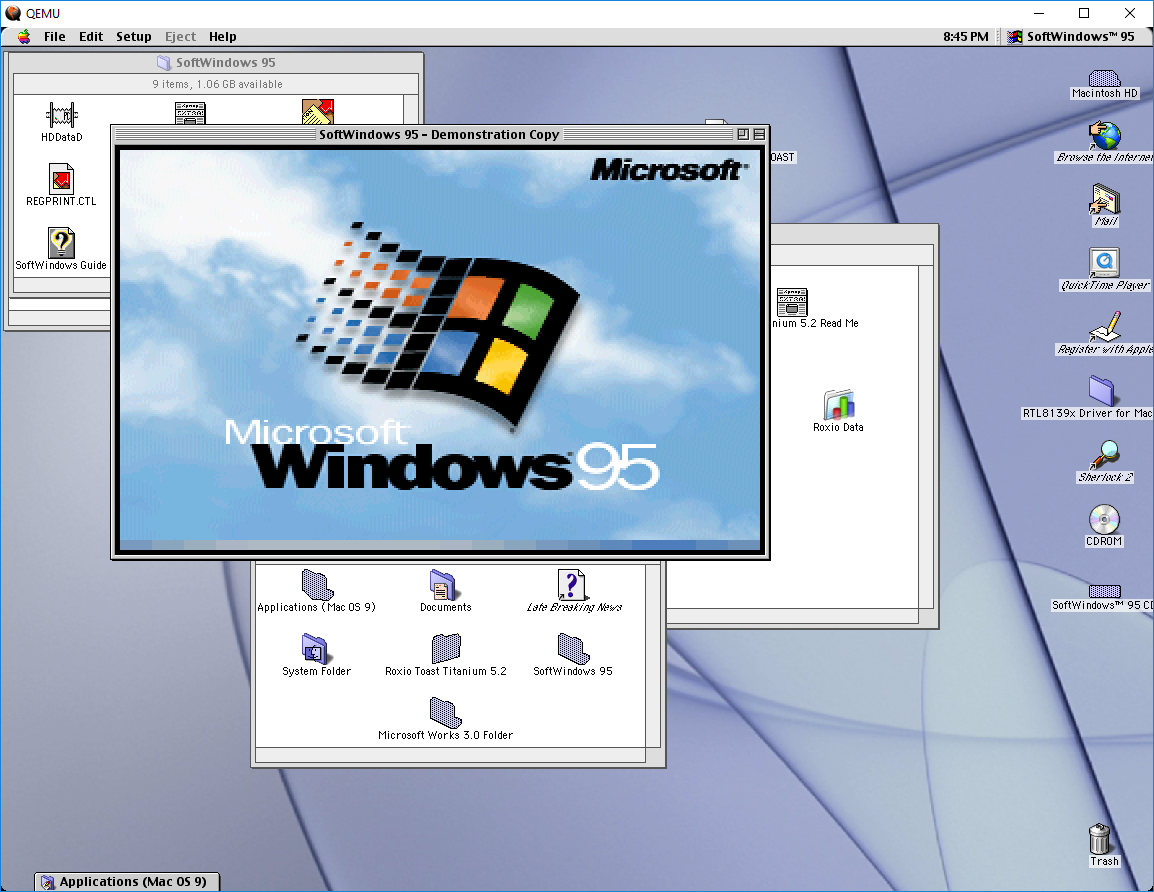Open the Apple menu
This screenshot has width=1154, height=892.
pos(24,37)
